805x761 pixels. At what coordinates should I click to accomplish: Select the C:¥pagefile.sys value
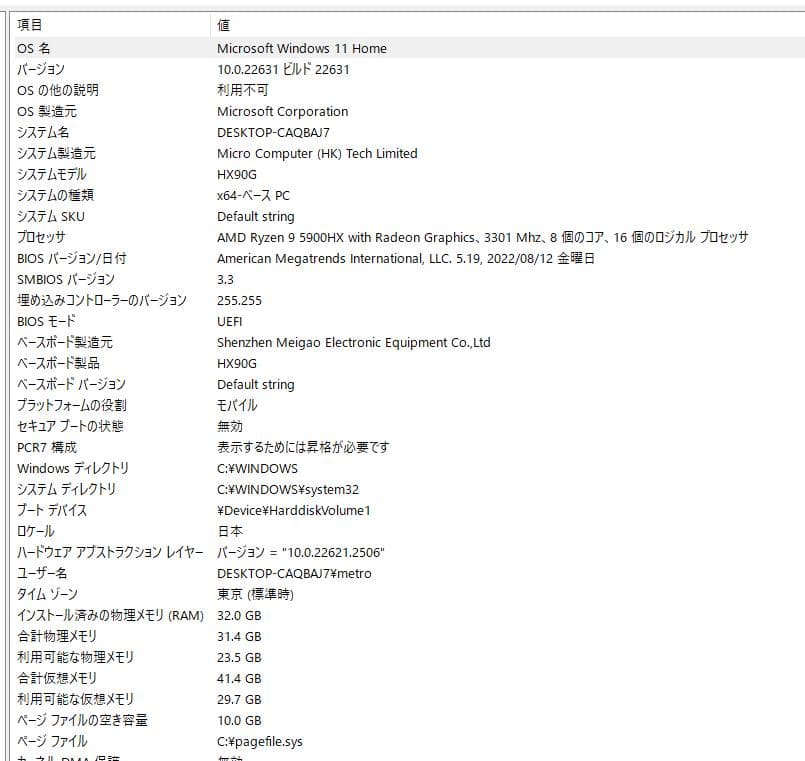[260, 741]
